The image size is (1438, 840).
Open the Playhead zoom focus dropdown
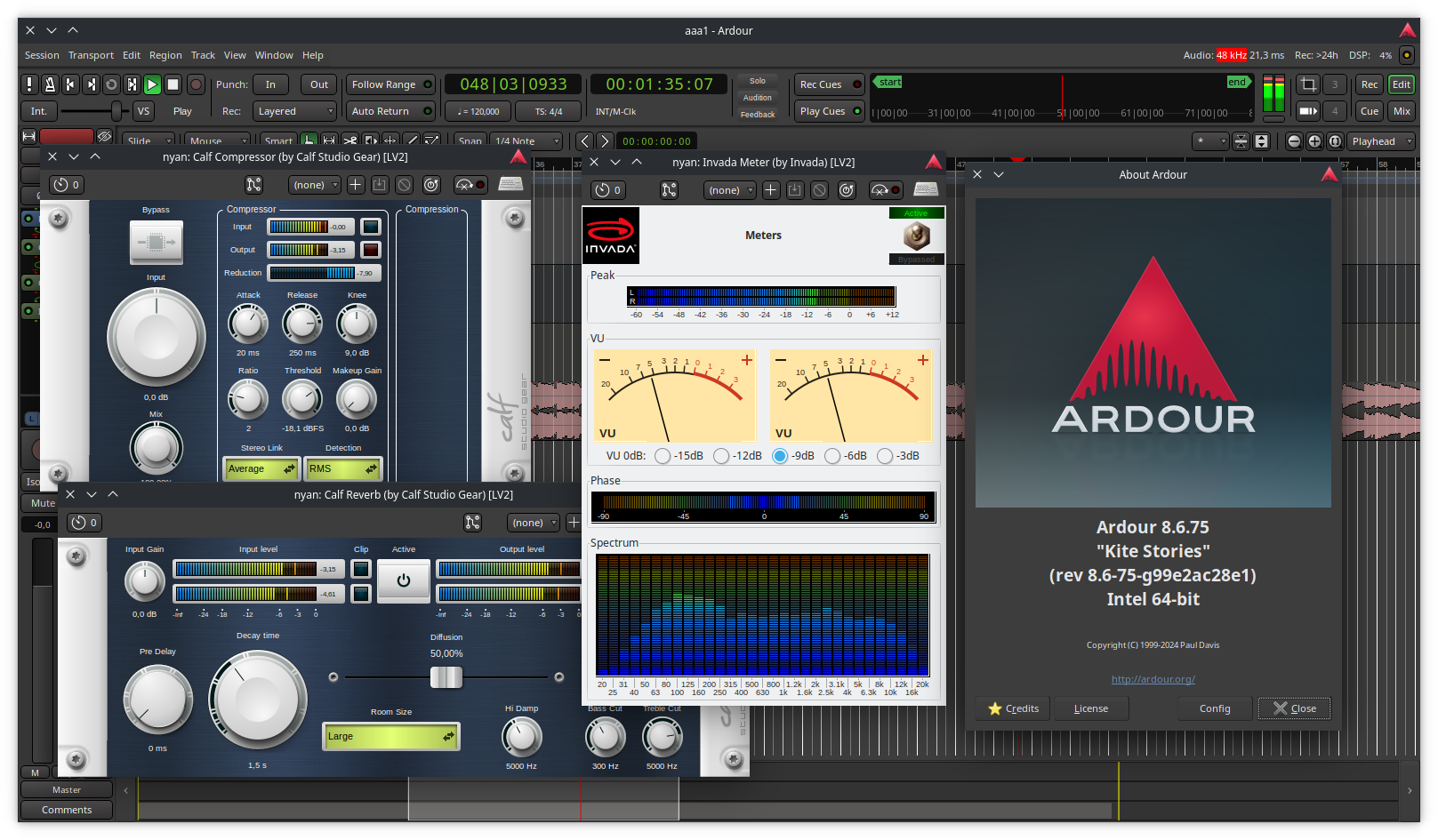[1381, 141]
